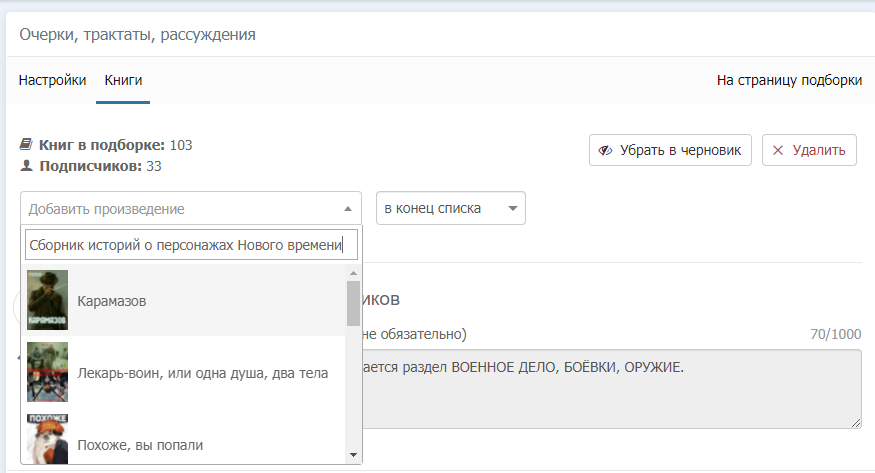Open the Добавить произведение combo box
This screenshot has width=875, height=473.
click(x=180, y=209)
